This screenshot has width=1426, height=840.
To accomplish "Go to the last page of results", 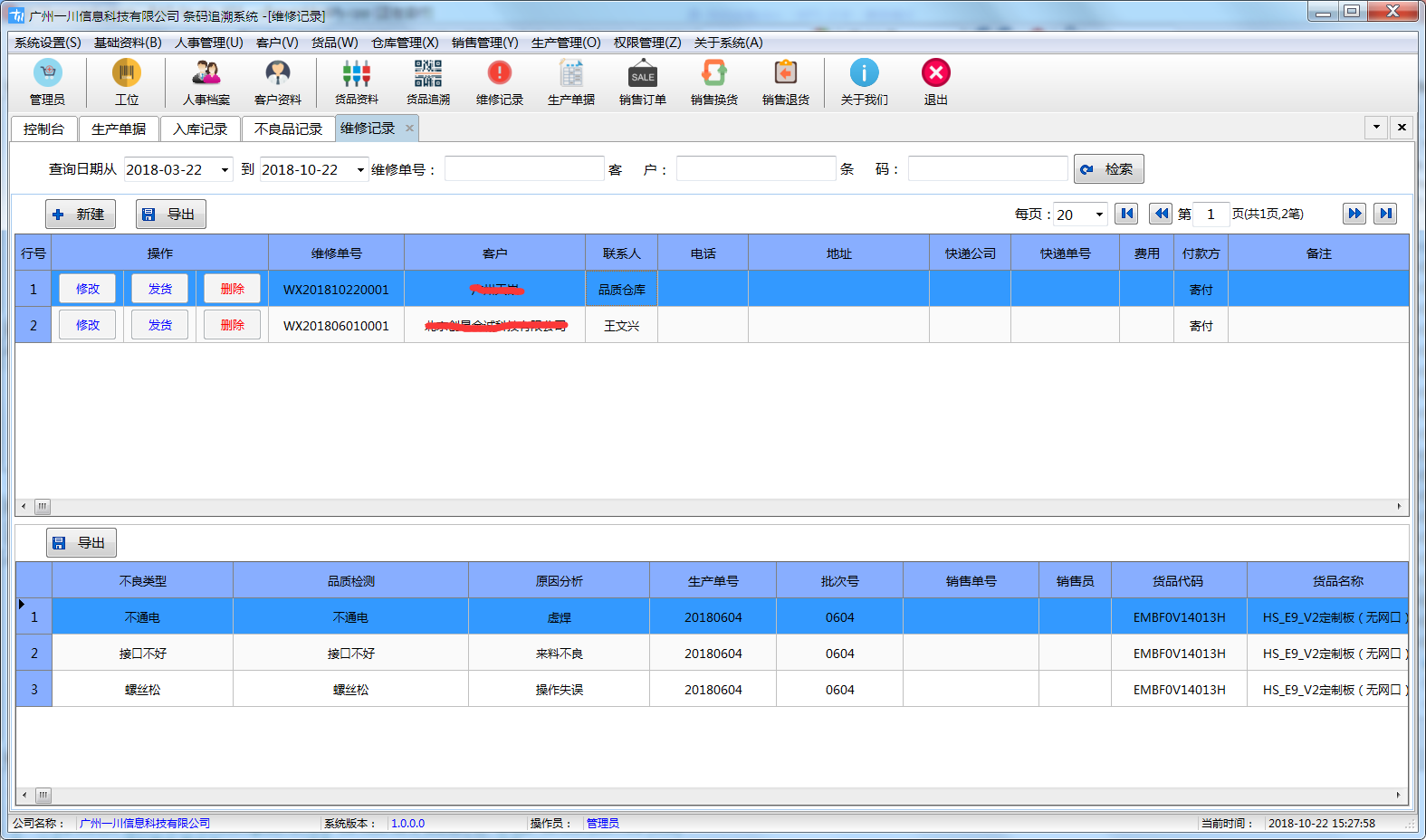I will pos(1385,214).
